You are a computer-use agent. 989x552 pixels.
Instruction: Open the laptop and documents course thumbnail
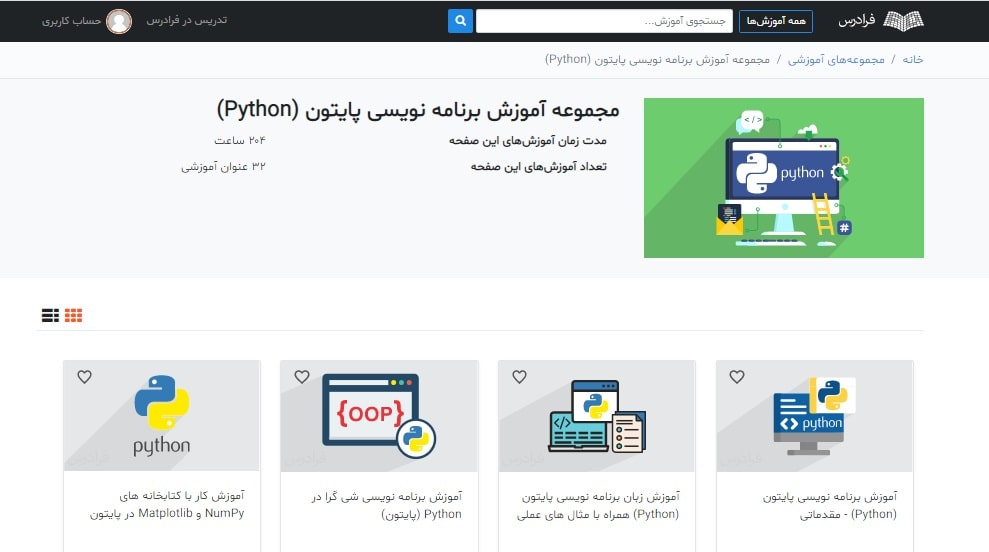coord(597,416)
